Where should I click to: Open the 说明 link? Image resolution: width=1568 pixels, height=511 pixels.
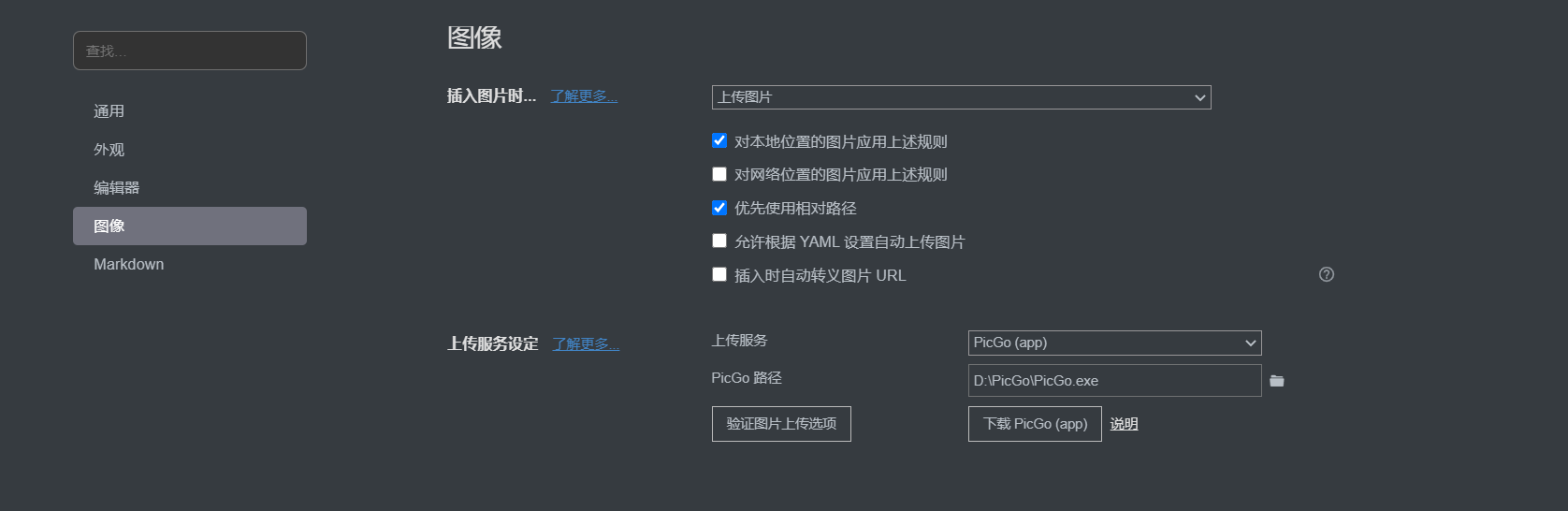point(1124,424)
